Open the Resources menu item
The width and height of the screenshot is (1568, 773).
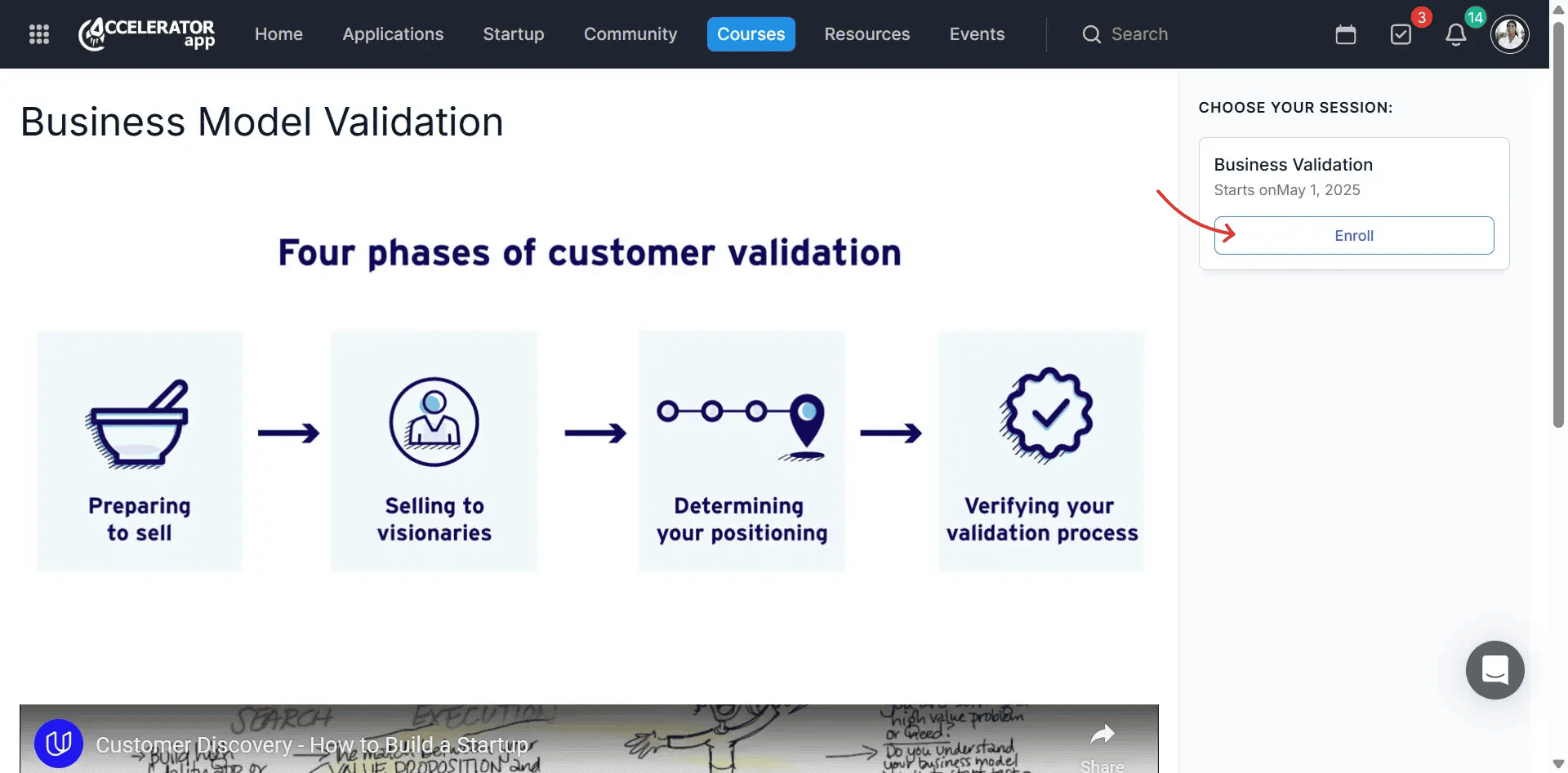coord(866,34)
